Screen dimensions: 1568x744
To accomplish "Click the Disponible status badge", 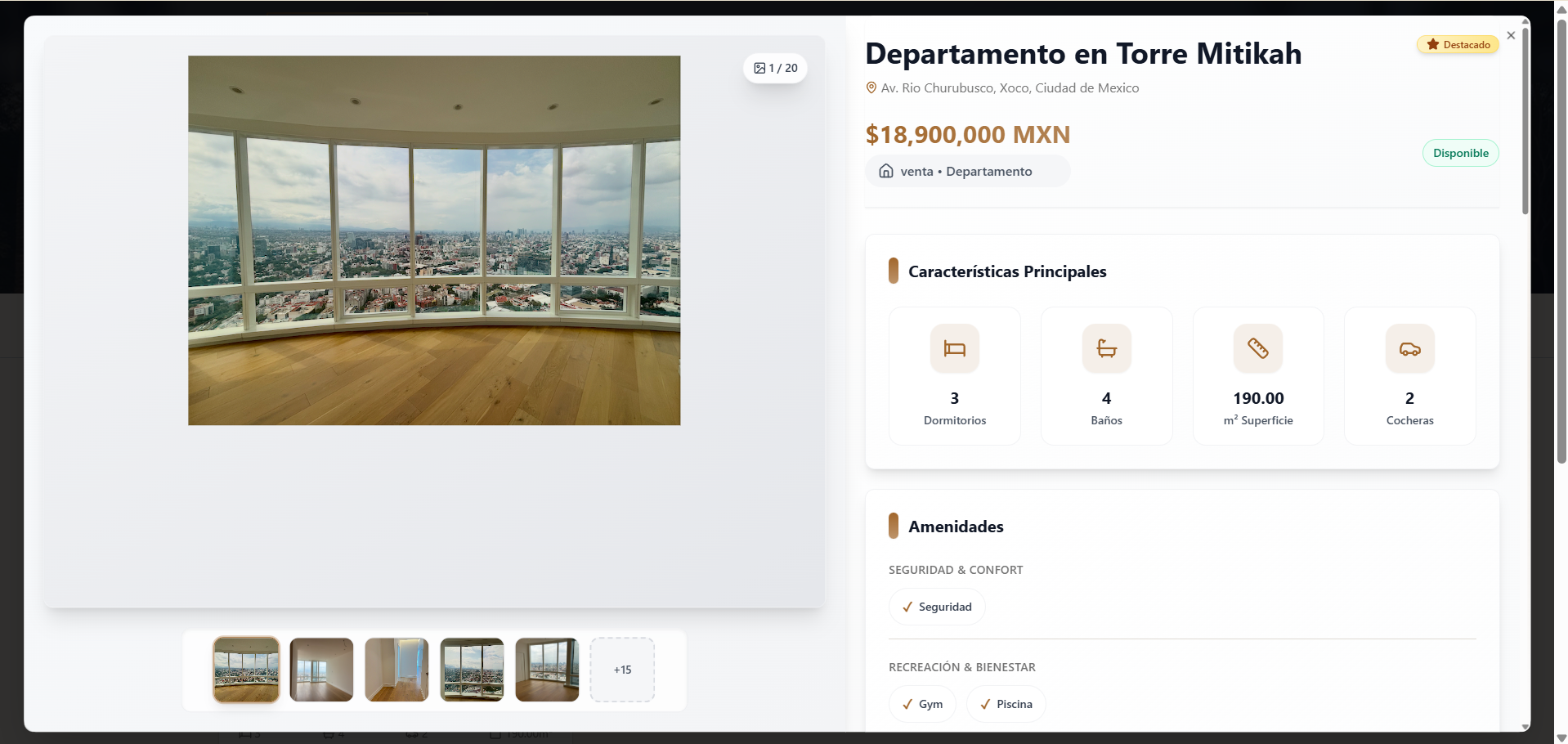I will point(1460,153).
